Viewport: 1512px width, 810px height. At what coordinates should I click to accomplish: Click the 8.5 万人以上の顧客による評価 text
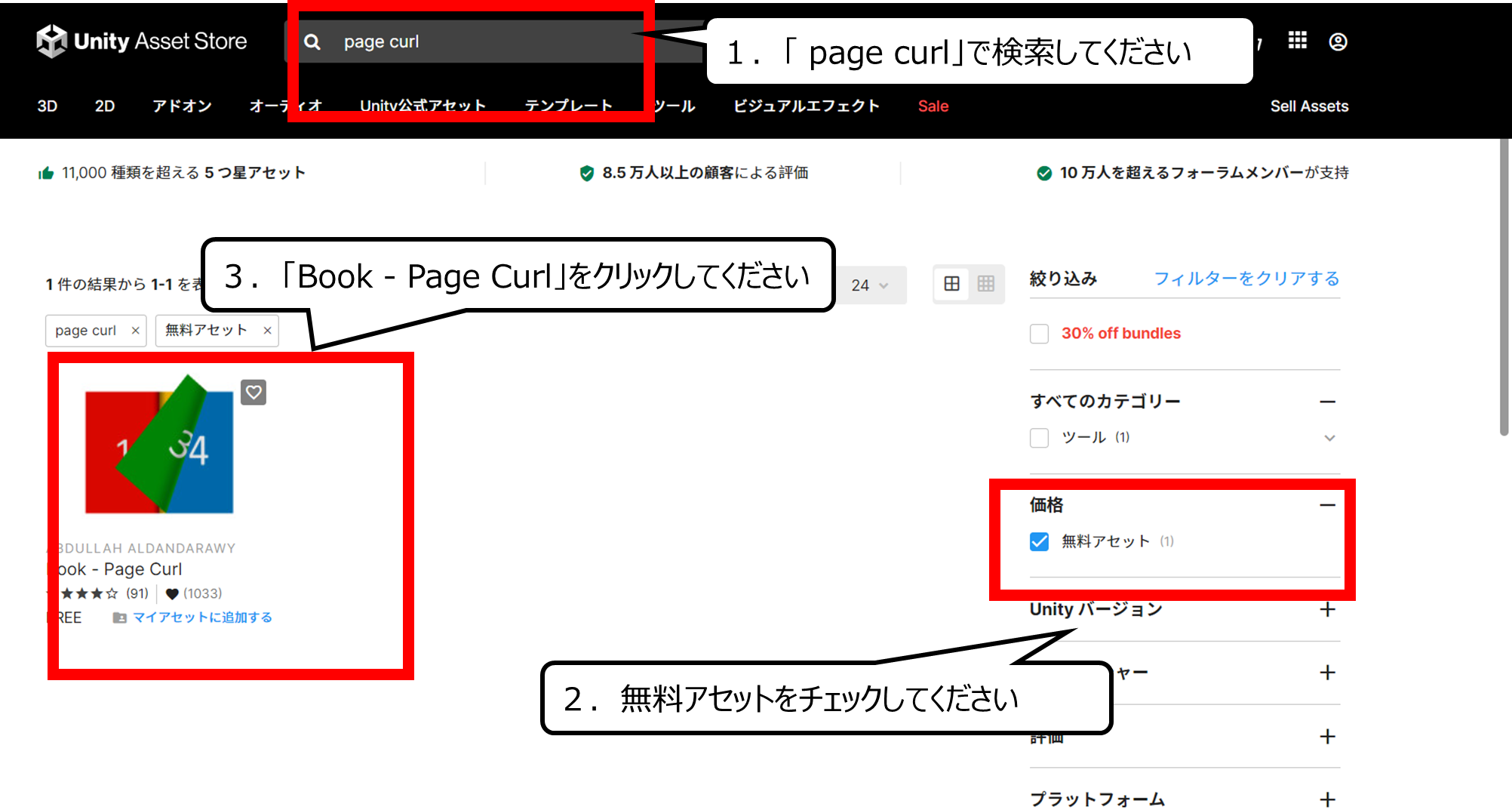(705, 173)
